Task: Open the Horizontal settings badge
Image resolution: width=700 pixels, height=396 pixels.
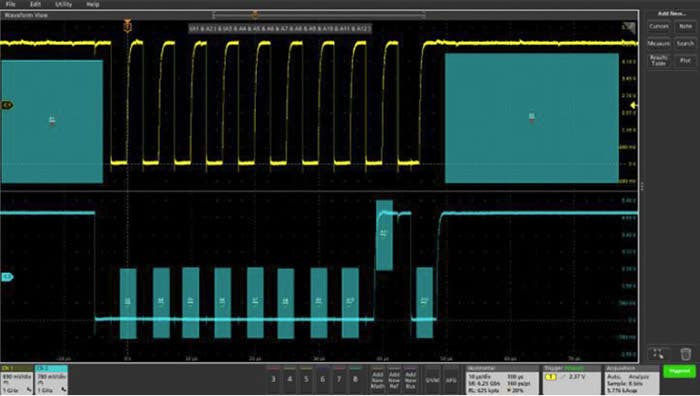Action: point(503,380)
